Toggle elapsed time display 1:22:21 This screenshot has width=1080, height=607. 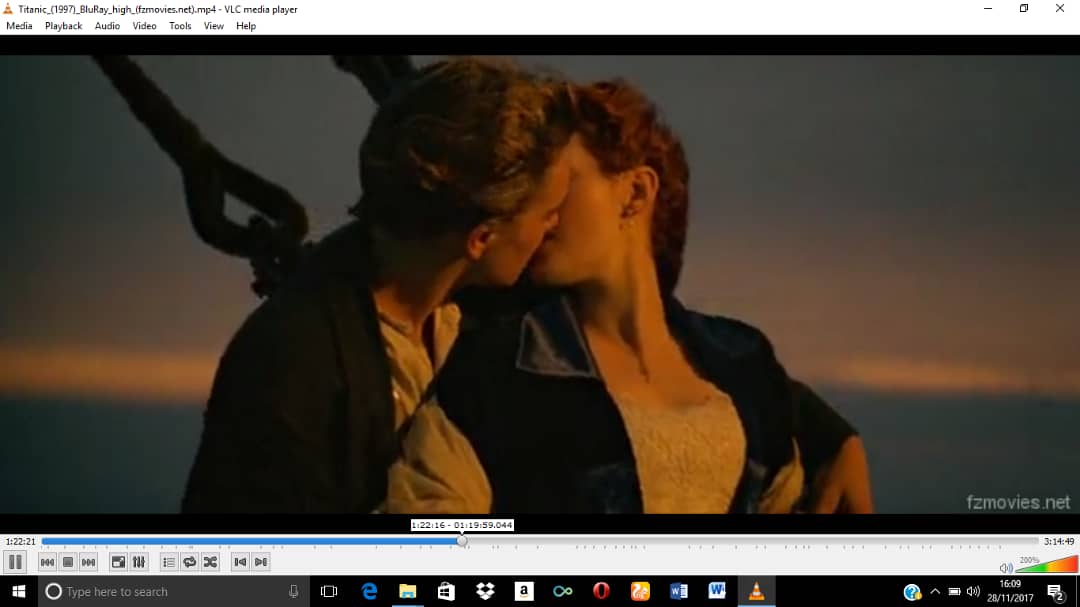click(x=20, y=542)
